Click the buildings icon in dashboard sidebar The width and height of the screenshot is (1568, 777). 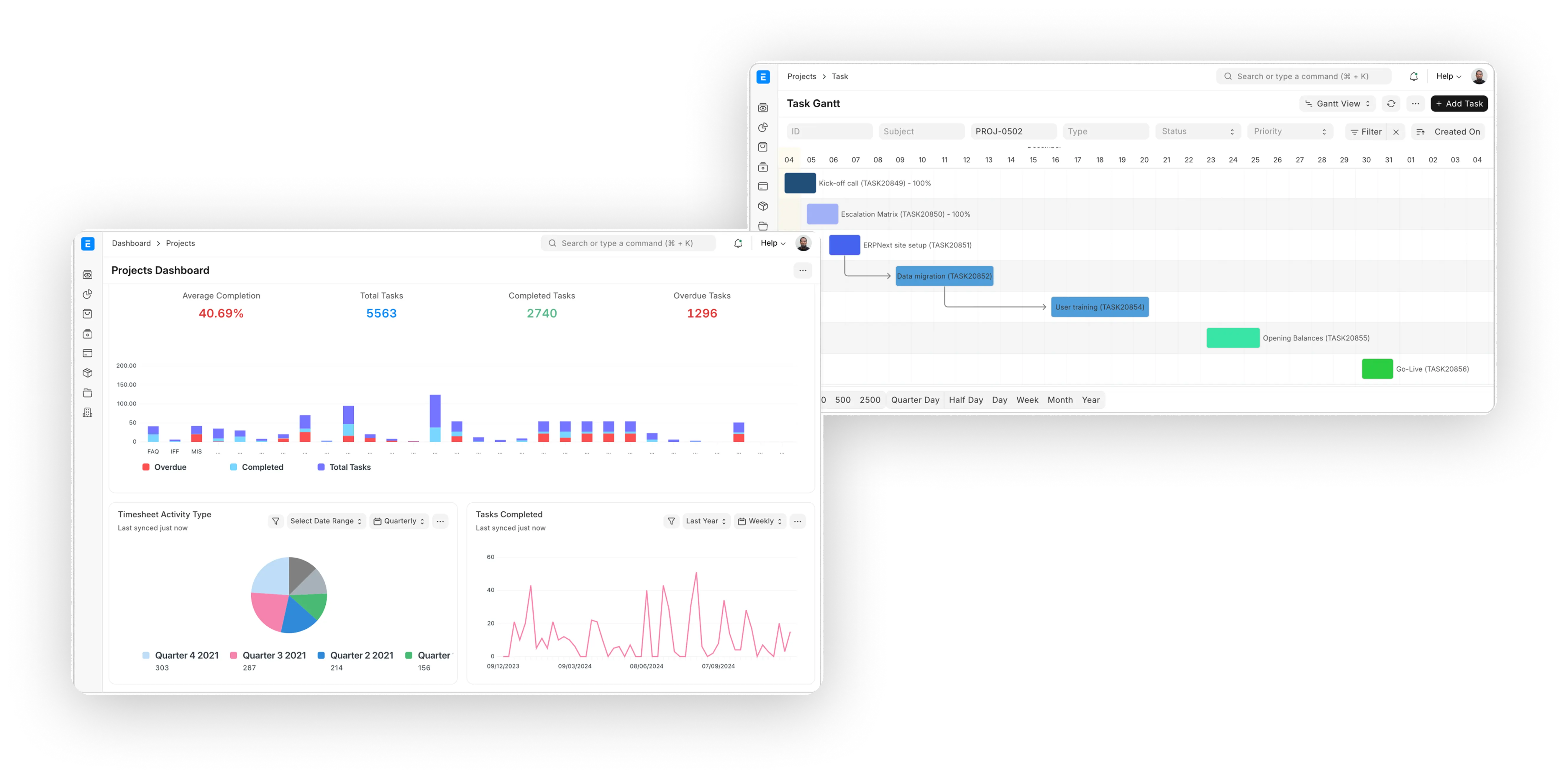tap(88, 413)
